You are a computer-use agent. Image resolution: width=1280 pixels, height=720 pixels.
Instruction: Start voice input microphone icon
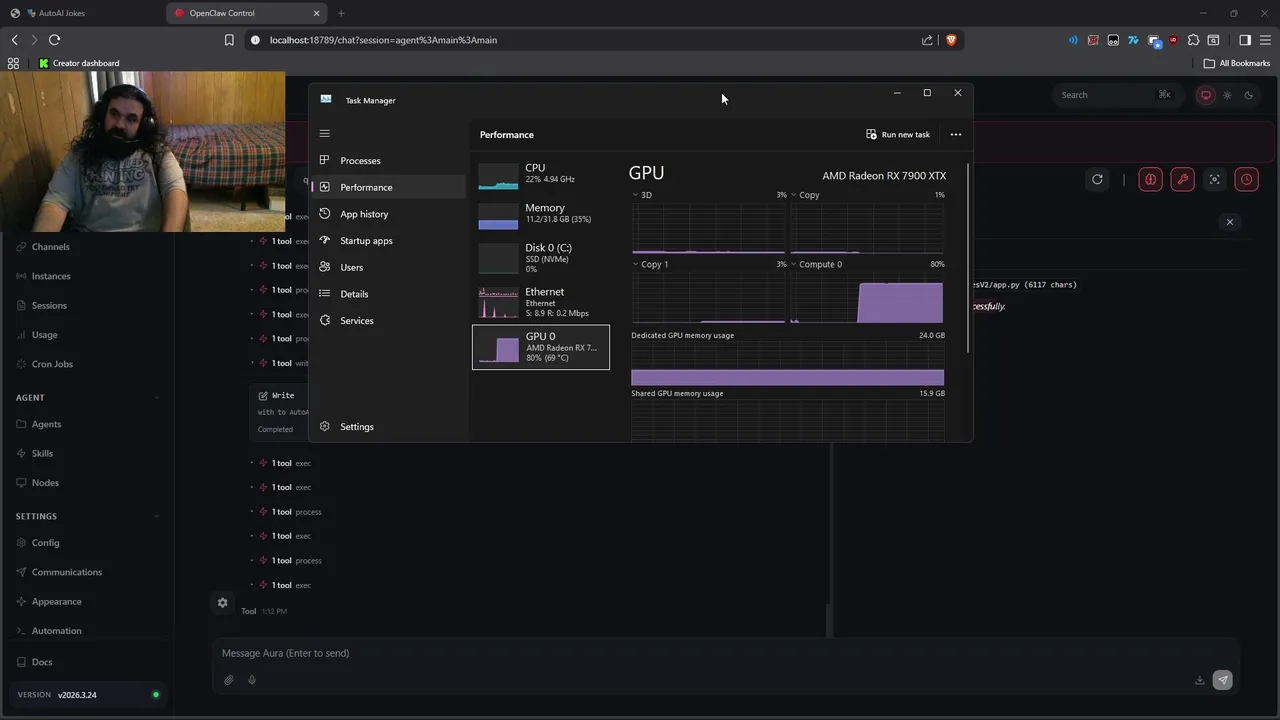[x=252, y=680]
